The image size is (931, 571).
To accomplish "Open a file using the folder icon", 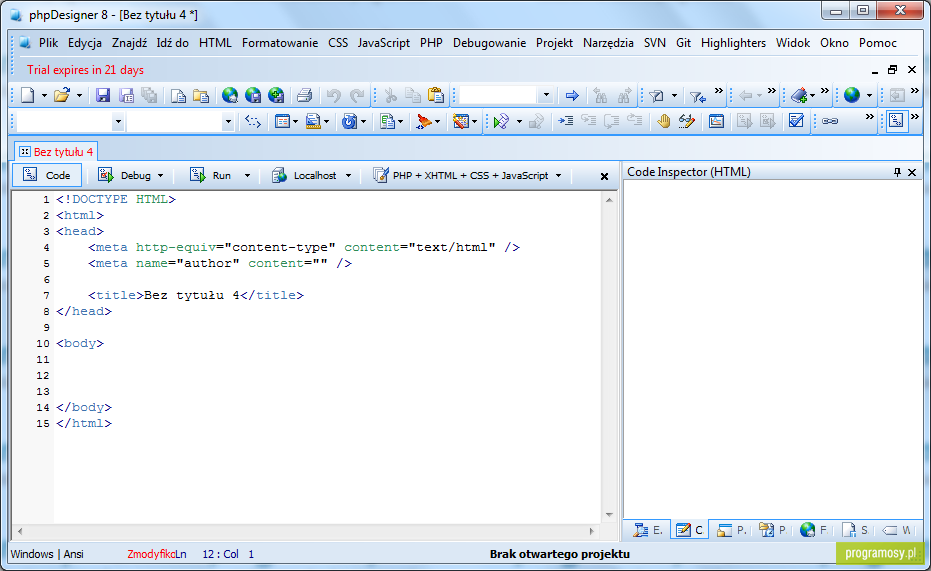I will tap(62, 95).
